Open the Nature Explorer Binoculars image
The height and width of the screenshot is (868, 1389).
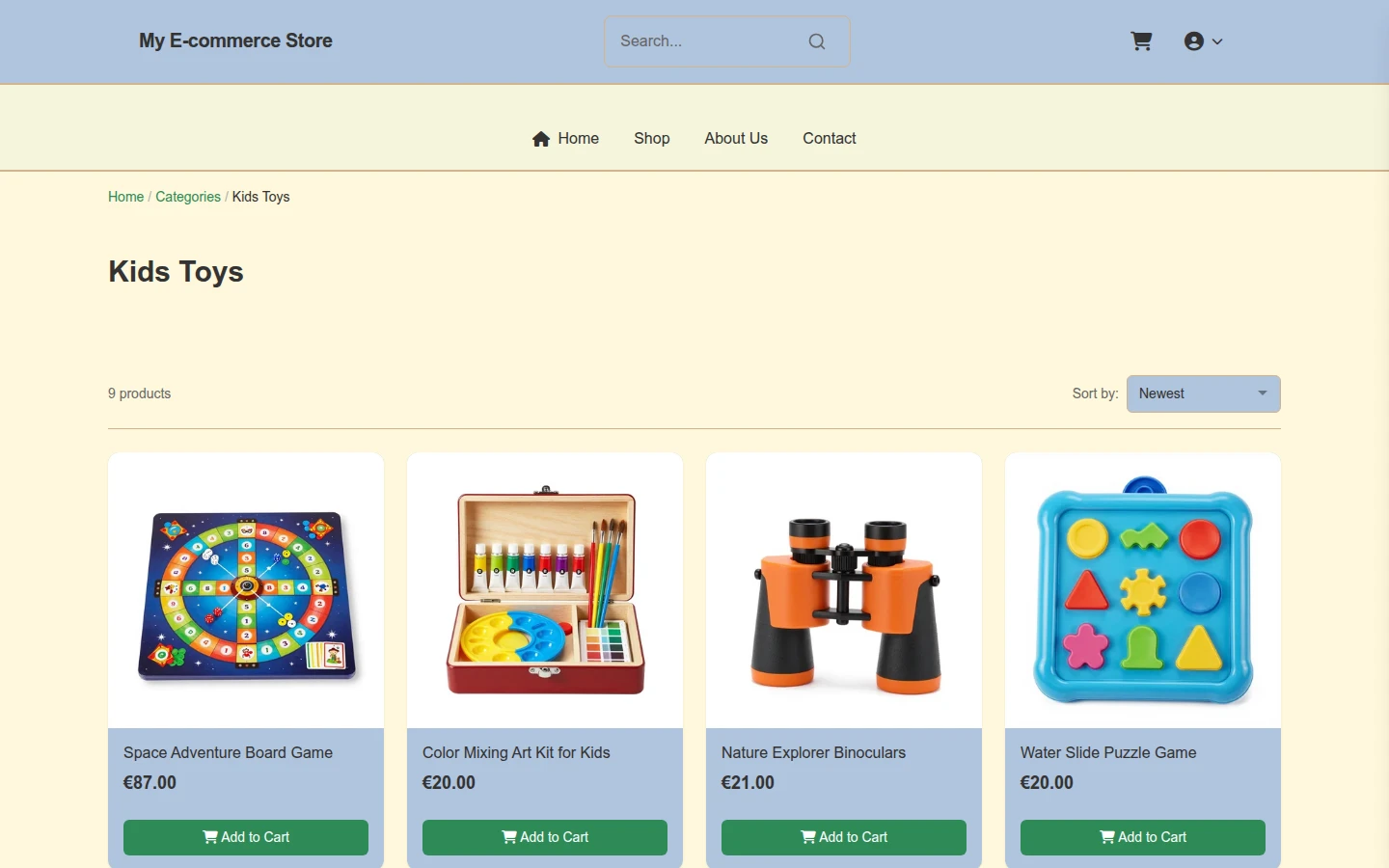coord(844,590)
